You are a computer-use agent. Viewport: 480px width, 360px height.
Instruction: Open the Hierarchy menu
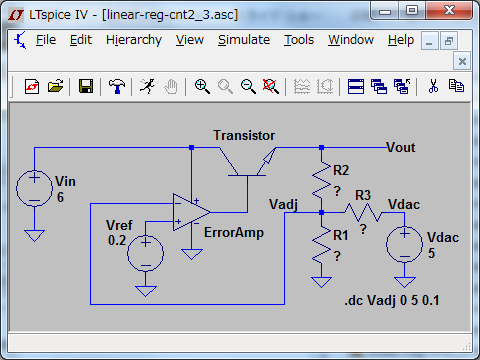[134, 41]
